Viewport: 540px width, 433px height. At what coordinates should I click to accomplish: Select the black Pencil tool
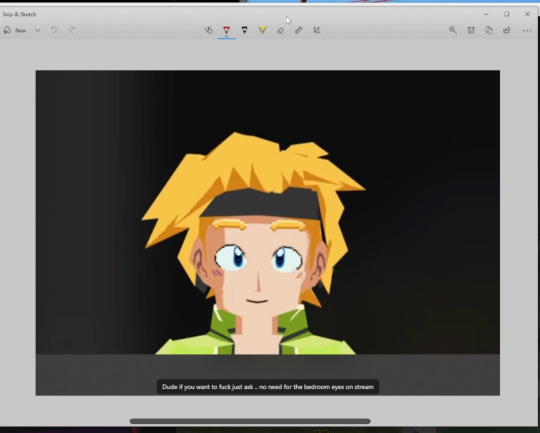244,30
